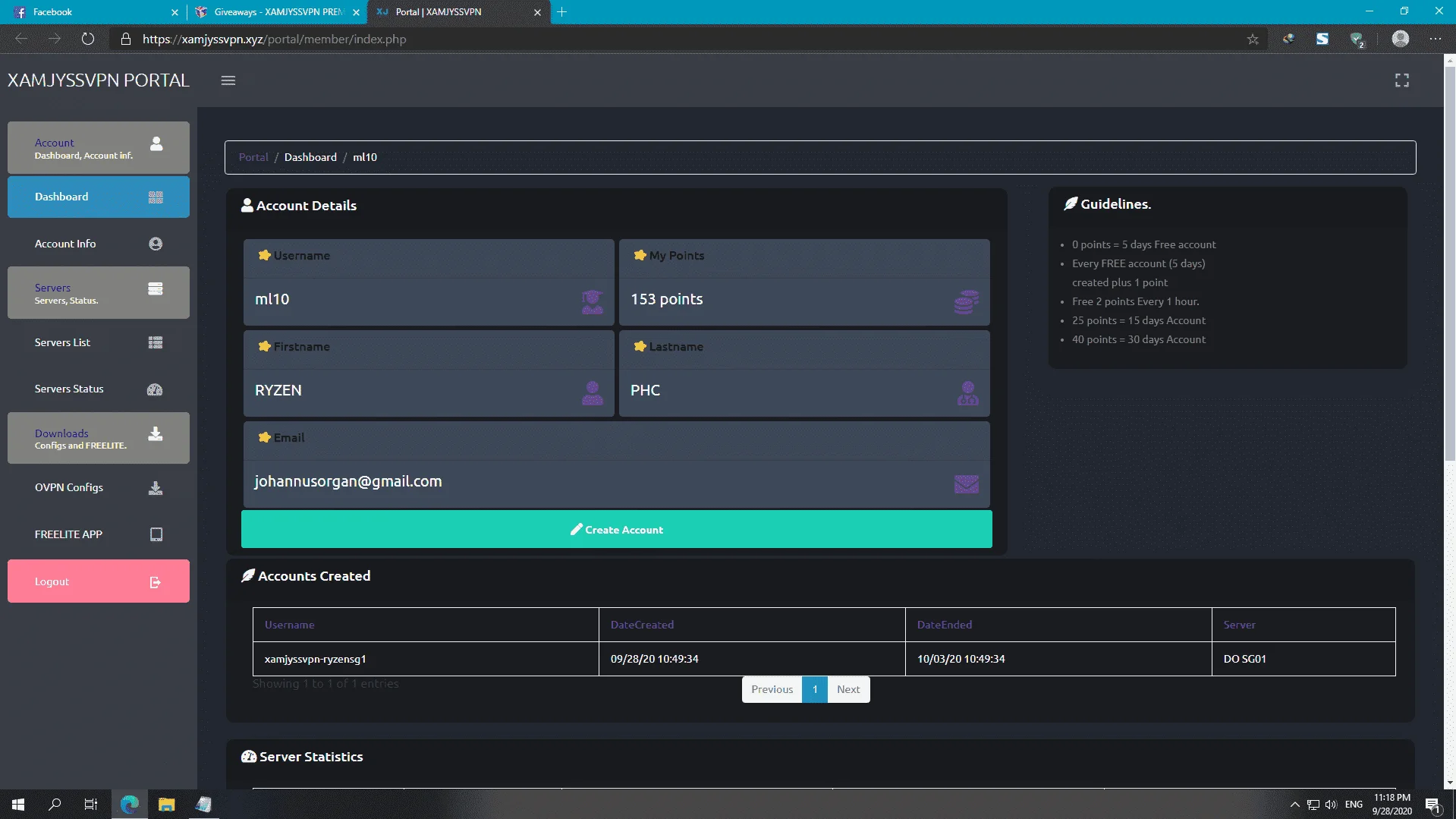Sort table by DateCreated column header
The width and height of the screenshot is (1456, 819).
(752, 625)
